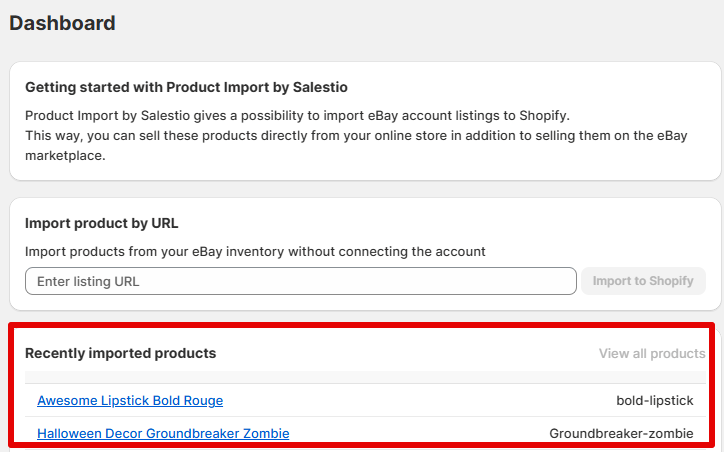Screen dimensions: 724x452
Task: Open Halloween Decor Groundbreaker Zombie link
Action: [x=163, y=433]
